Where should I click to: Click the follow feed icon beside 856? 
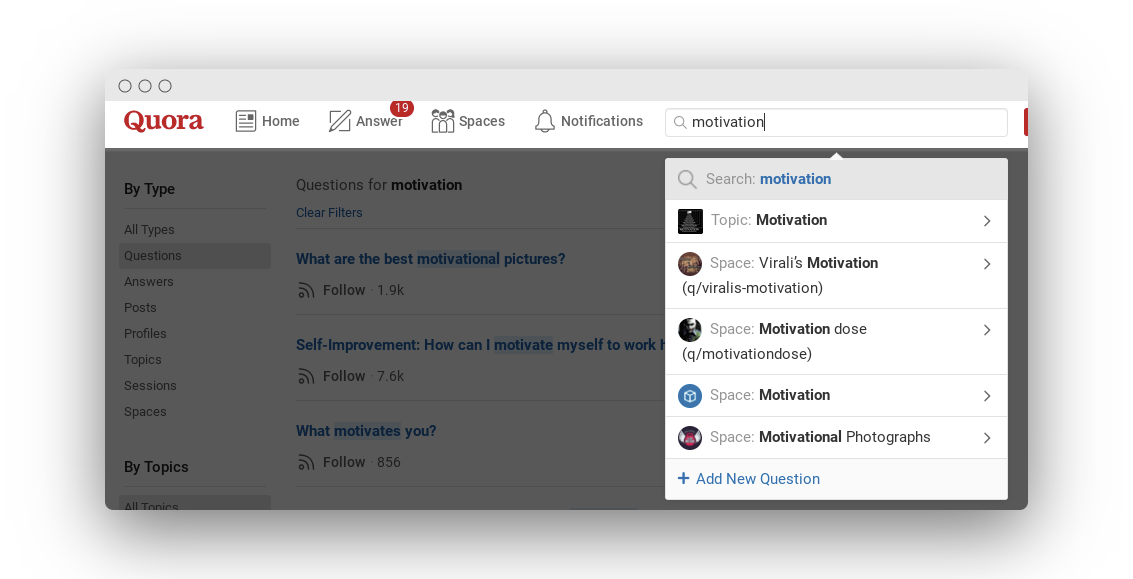tap(306, 463)
